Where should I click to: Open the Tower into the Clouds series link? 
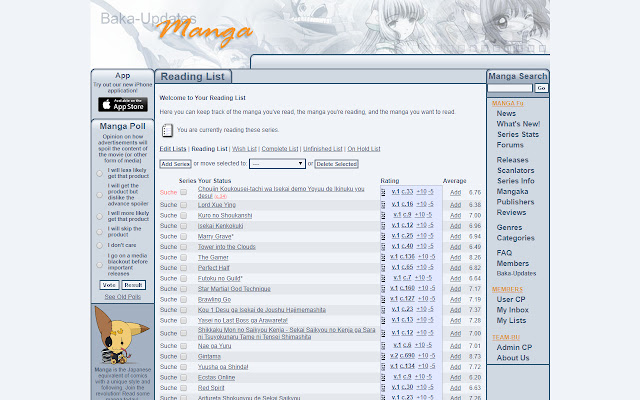click(227, 247)
